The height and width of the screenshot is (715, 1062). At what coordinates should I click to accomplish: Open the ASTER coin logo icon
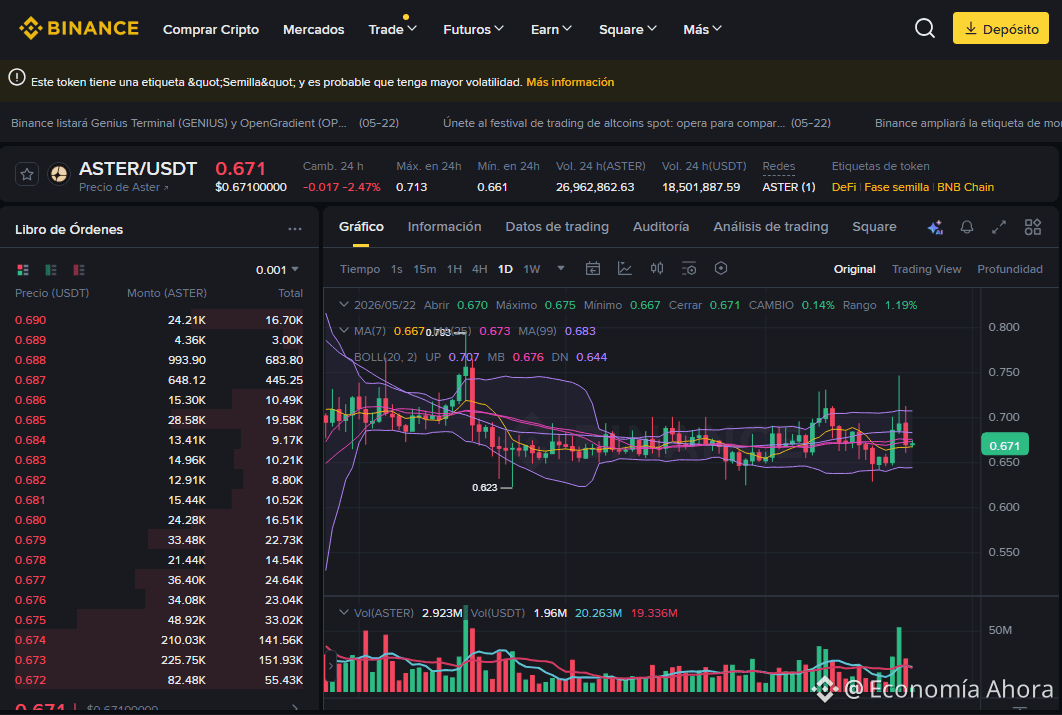tap(59, 175)
